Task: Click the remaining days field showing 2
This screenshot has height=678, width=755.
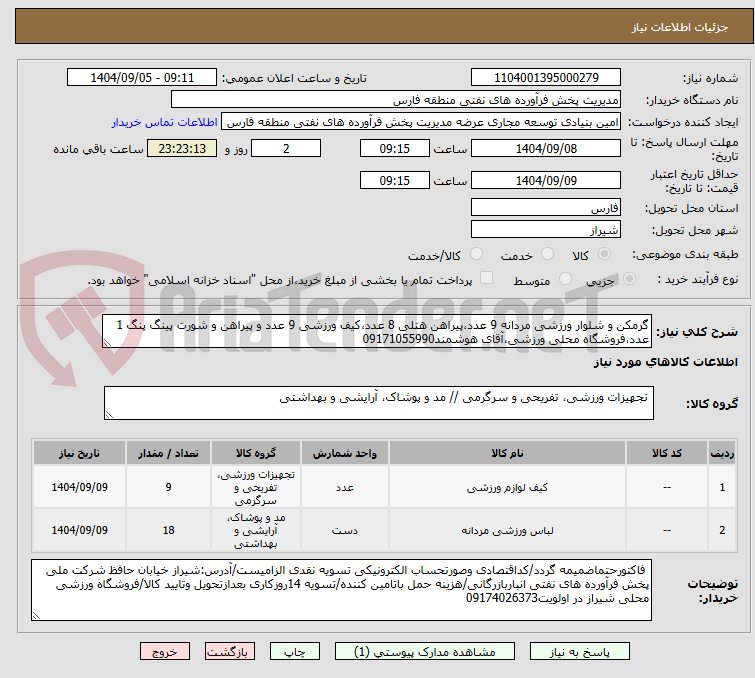Action: tap(286, 148)
